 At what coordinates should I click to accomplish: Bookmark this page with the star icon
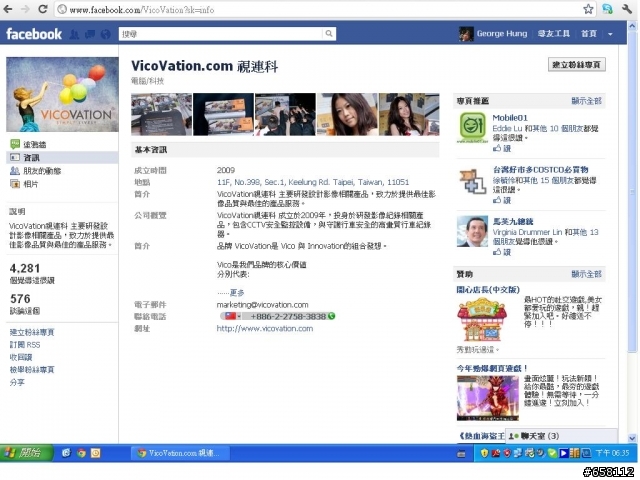coord(588,9)
